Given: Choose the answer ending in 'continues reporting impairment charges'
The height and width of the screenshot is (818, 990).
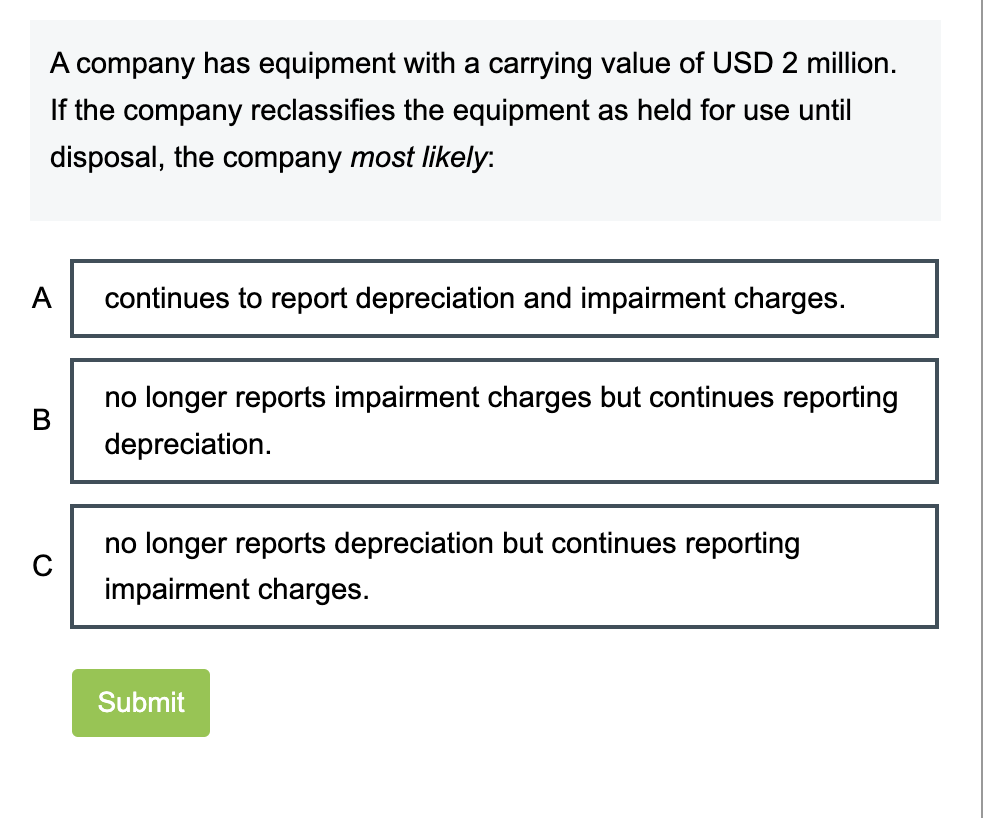Looking at the screenshot, I should pyautogui.click(x=504, y=565).
